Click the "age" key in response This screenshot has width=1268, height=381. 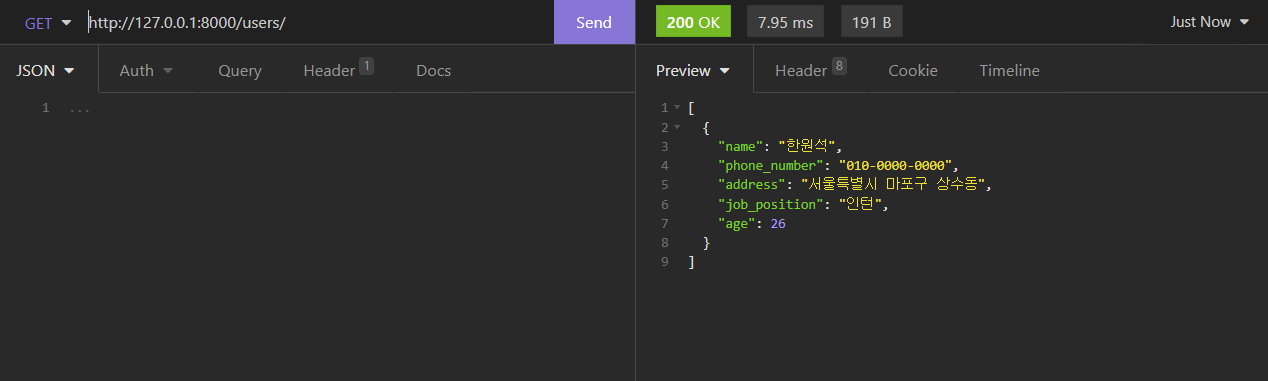(x=737, y=224)
